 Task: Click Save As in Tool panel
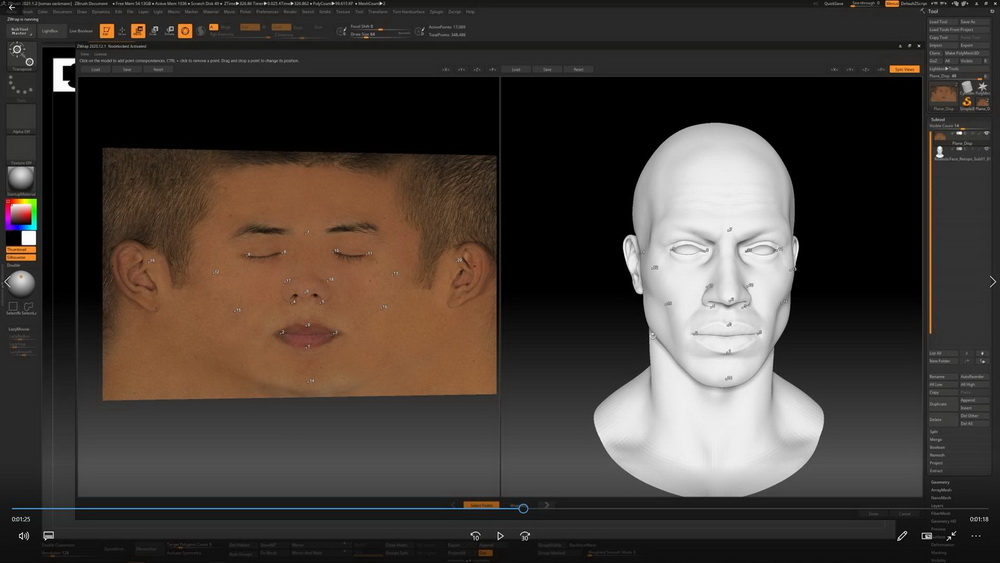pos(974,22)
